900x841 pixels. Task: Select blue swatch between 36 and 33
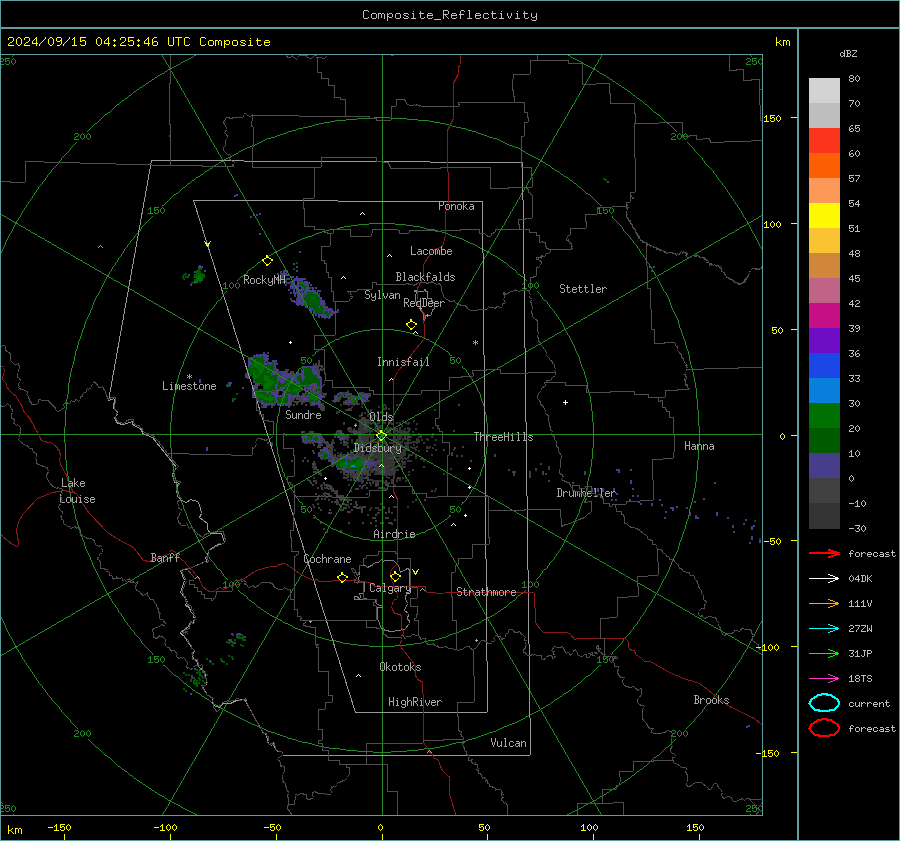pos(824,365)
